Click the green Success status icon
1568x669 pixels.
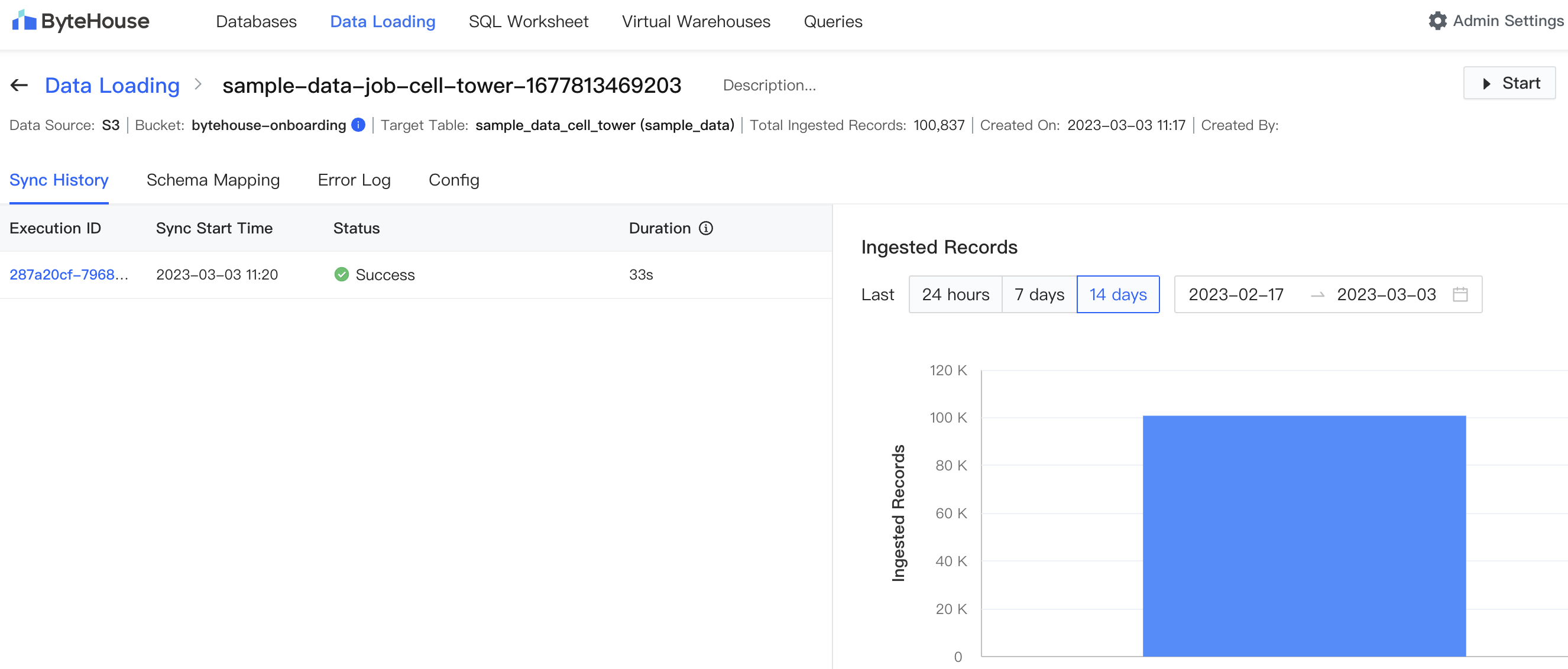click(x=342, y=274)
